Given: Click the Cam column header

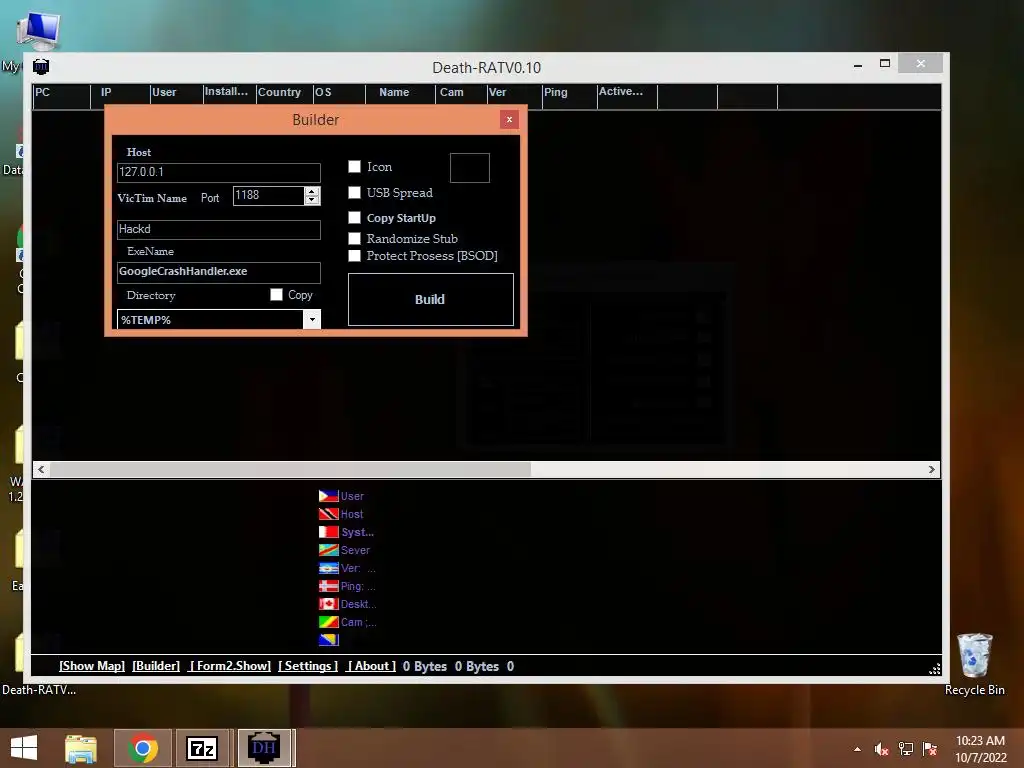Looking at the screenshot, I should click(461, 96).
